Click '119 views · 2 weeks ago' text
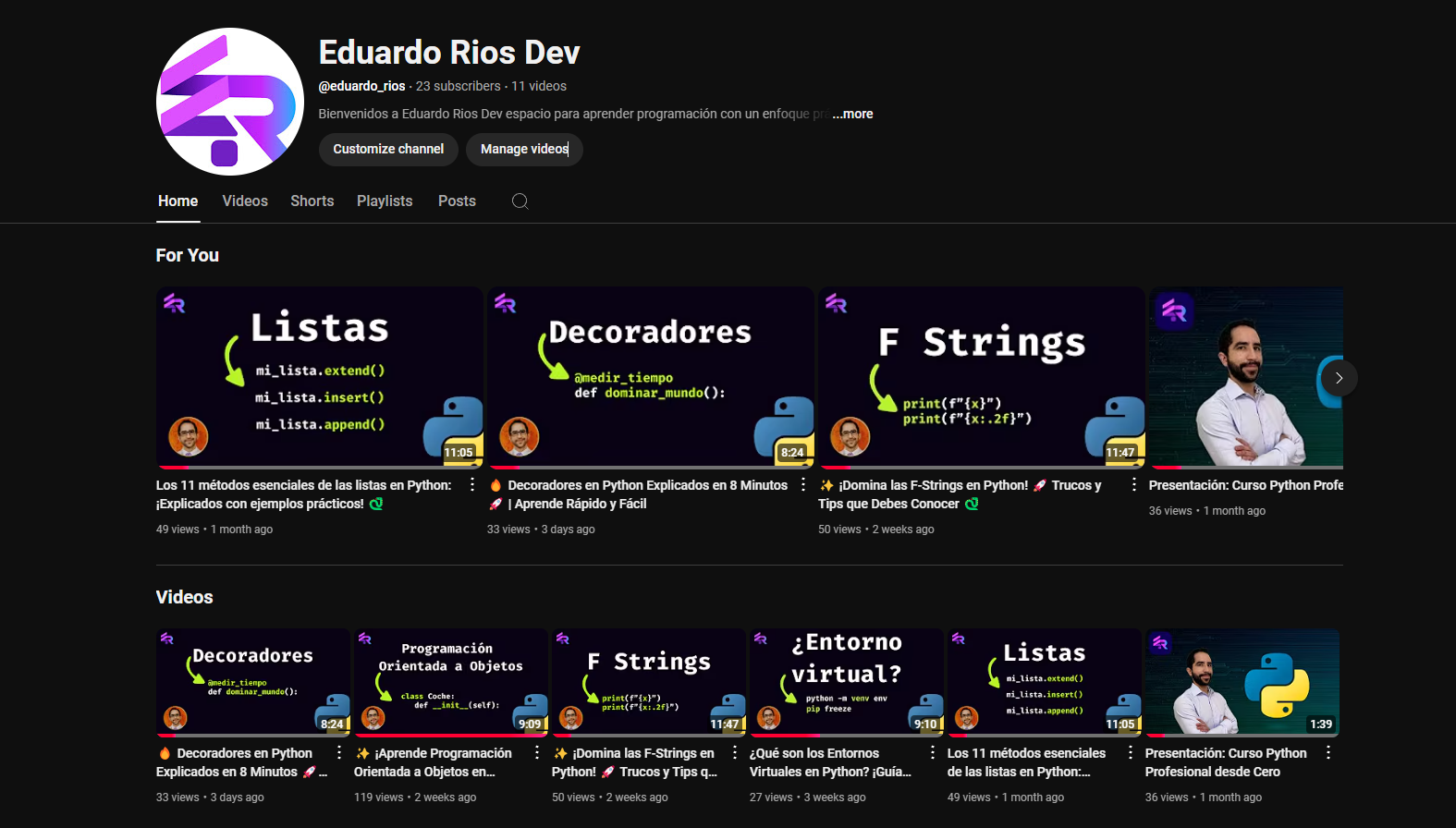 click(415, 798)
